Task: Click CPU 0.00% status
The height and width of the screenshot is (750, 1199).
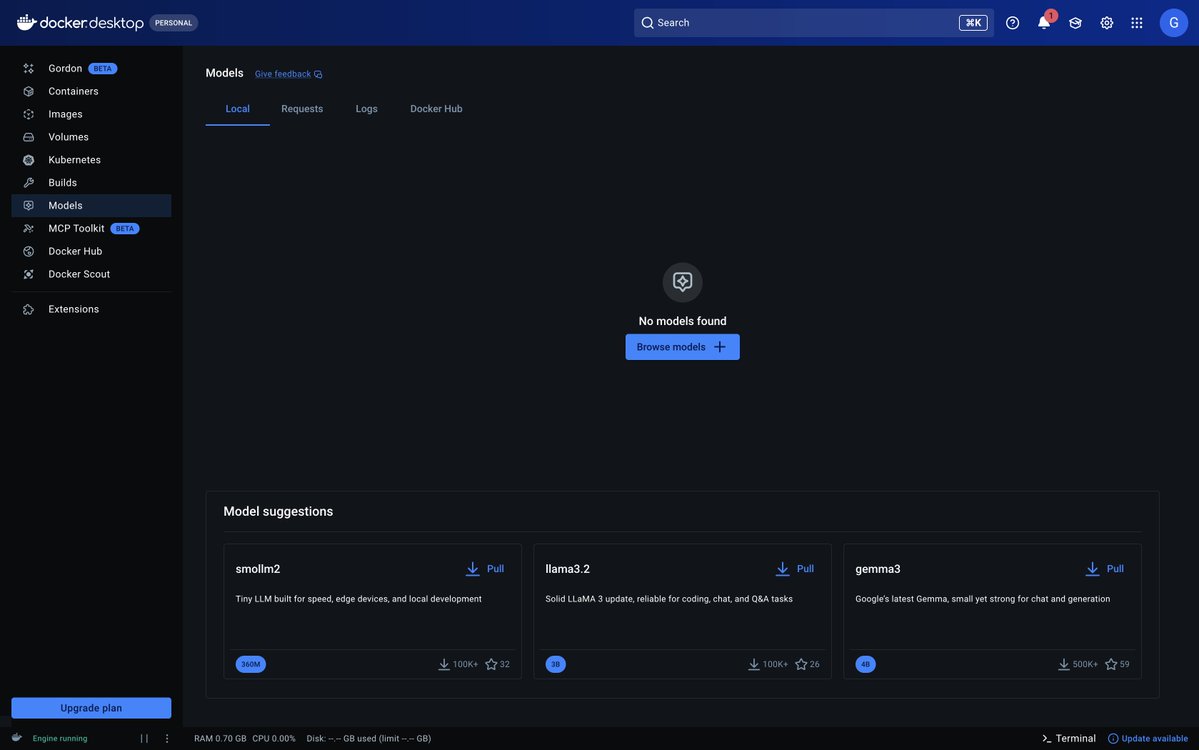Action: click(x=274, y=739)
